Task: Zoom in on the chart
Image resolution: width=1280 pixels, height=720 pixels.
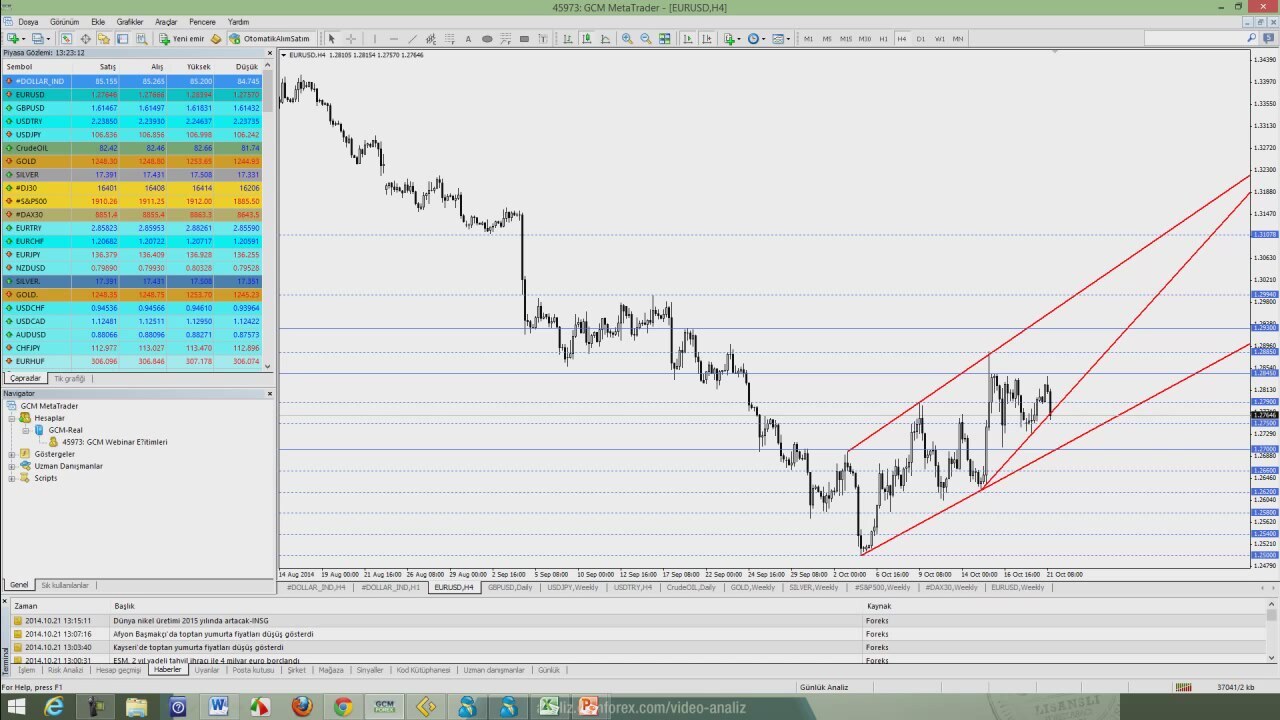Action: tap(627, 39)
